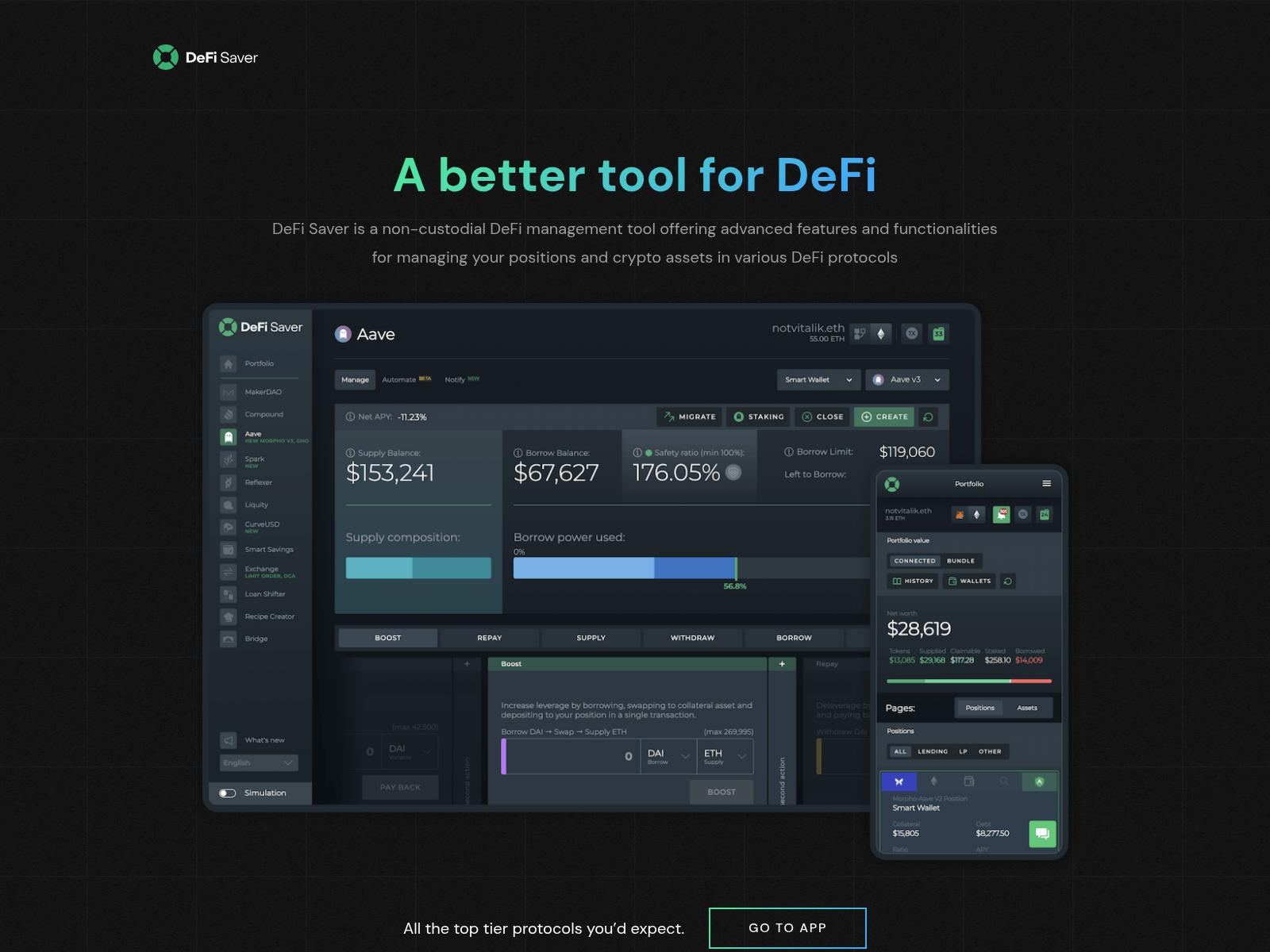Viewport: 1270px width, 952px height.
Task: Toggle the Simulation switch
Action: point(228,793)
